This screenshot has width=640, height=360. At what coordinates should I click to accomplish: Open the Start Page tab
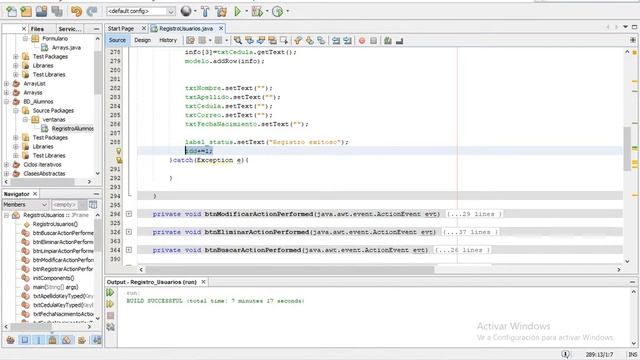(x=121, y=29)
